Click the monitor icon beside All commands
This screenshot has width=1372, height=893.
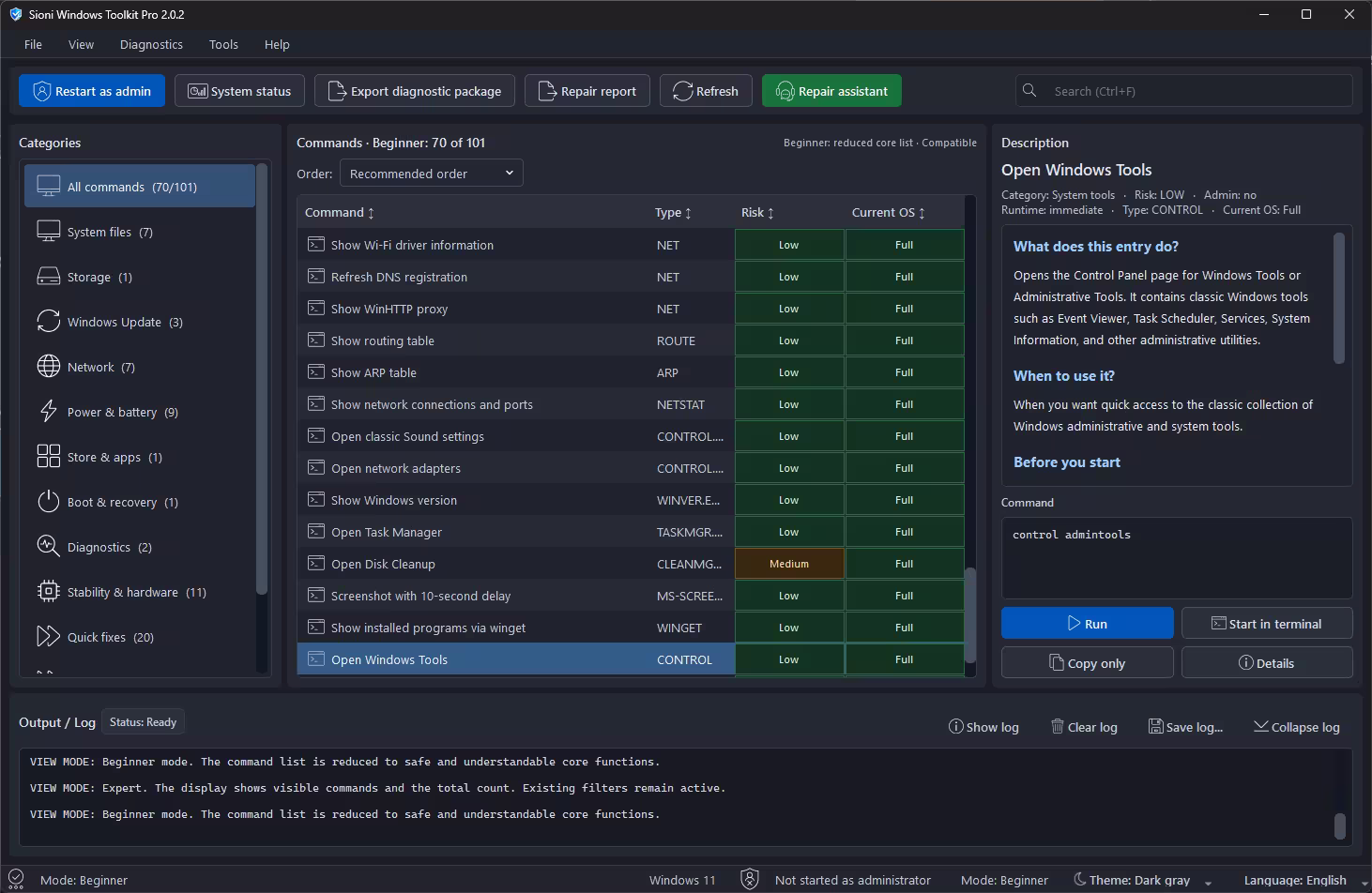(49, 187)
